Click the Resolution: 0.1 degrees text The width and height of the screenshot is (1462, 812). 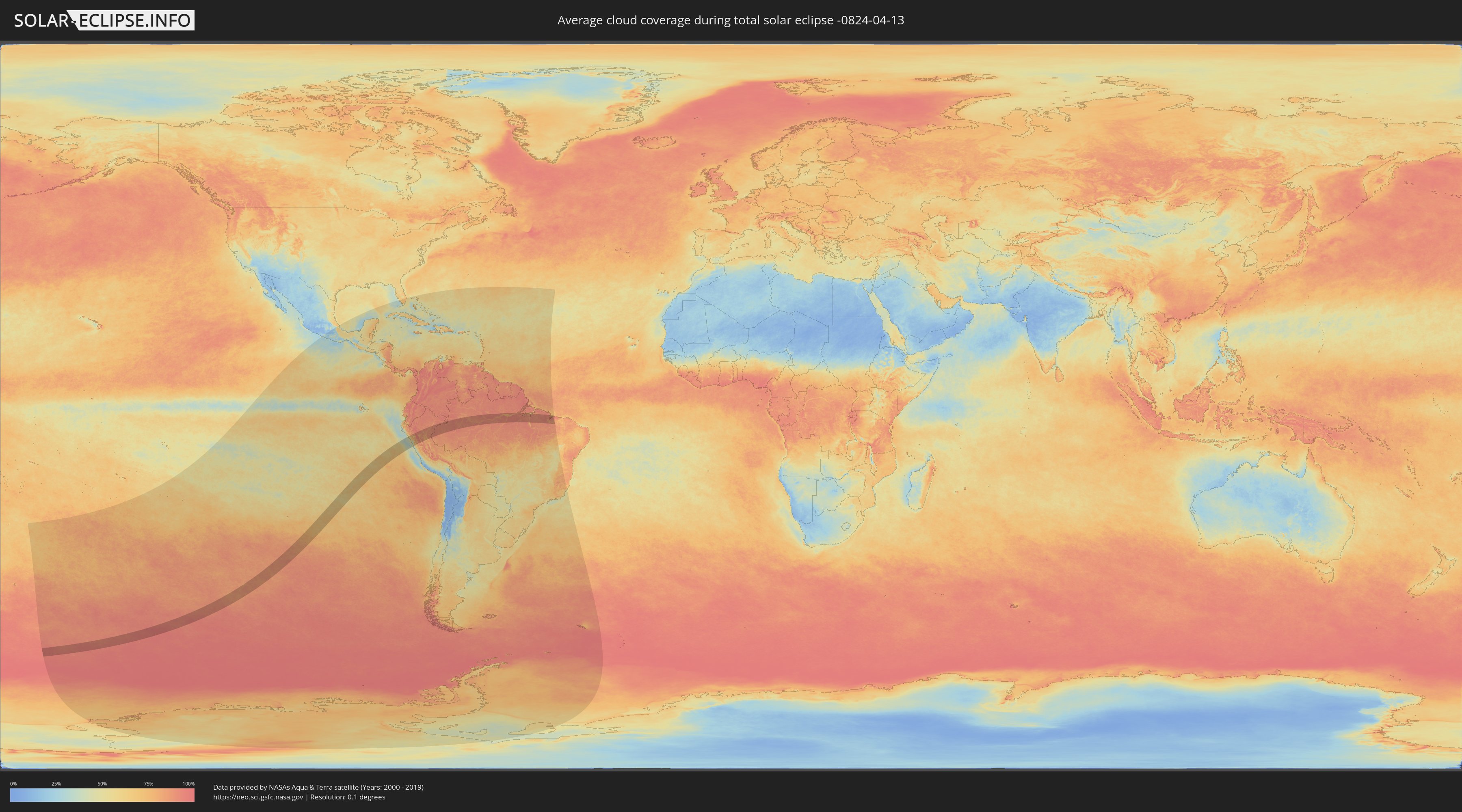pyautogui.click(x=348, y=797)
